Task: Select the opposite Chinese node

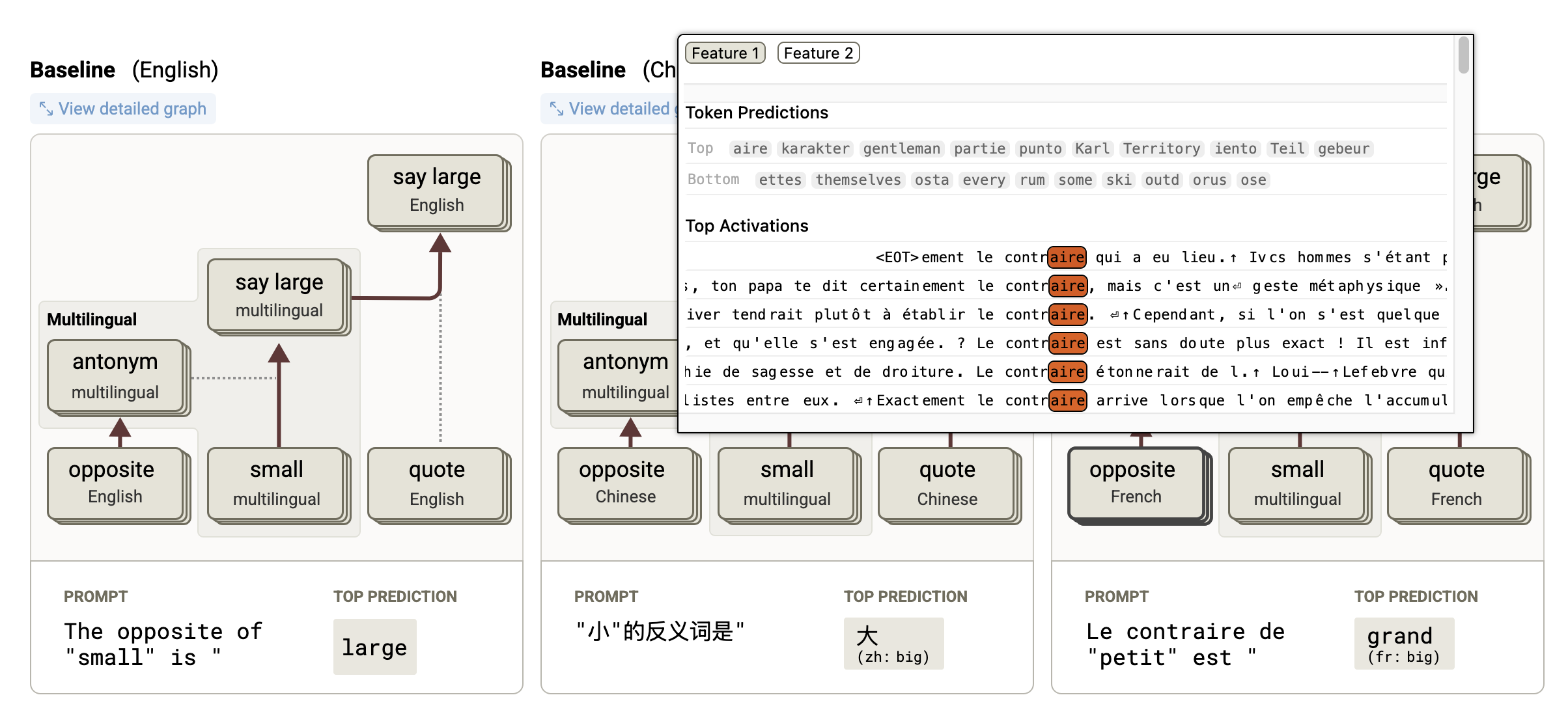Action: pos(626,483)
